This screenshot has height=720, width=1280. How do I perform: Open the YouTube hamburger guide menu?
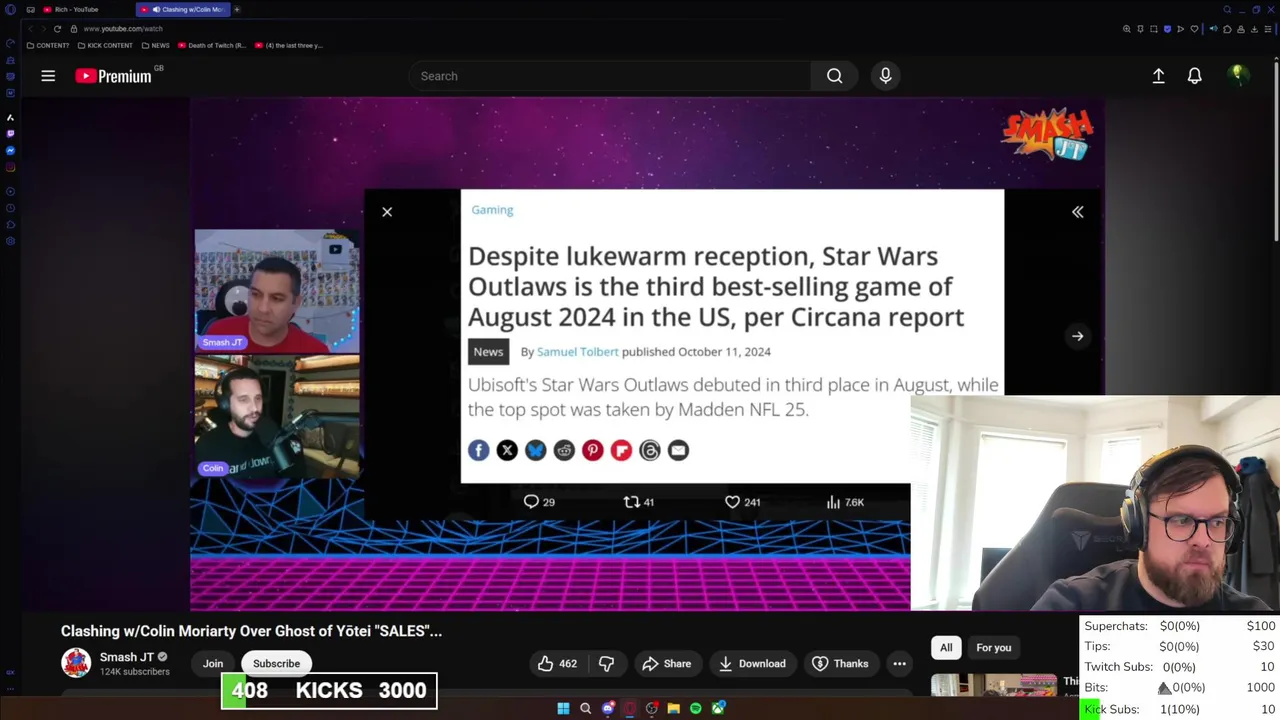pos(48,76)
